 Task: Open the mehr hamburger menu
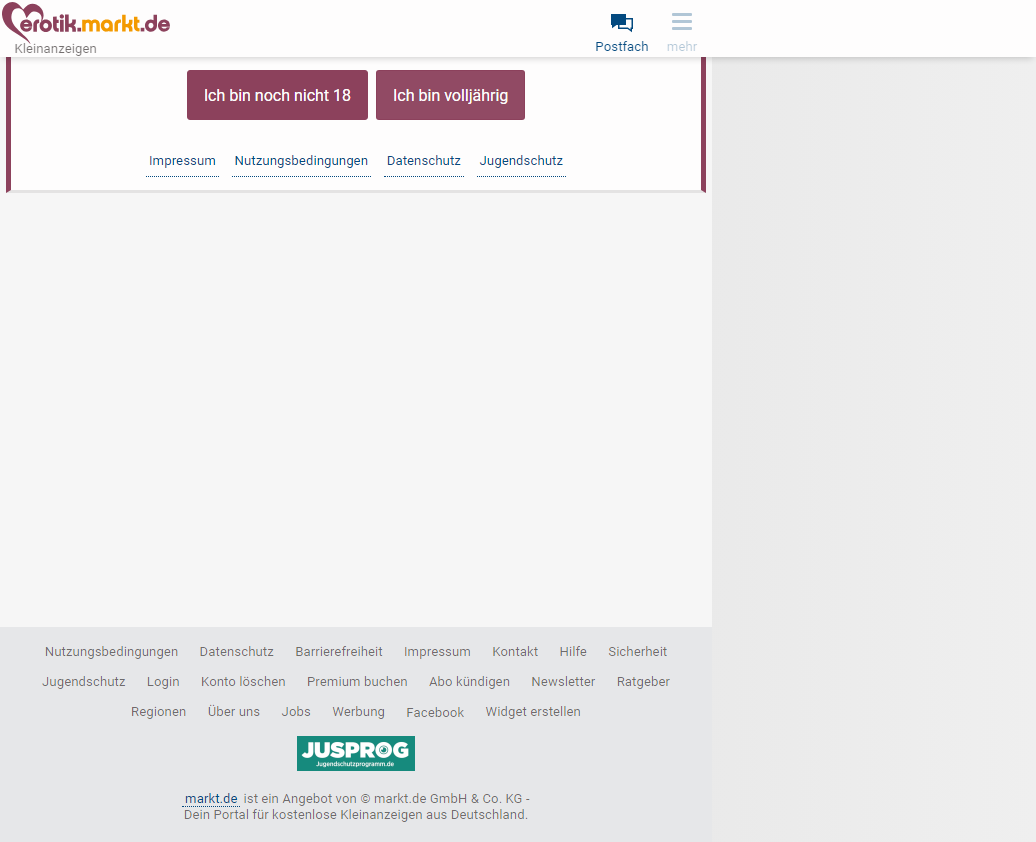(x=681, y=32)
